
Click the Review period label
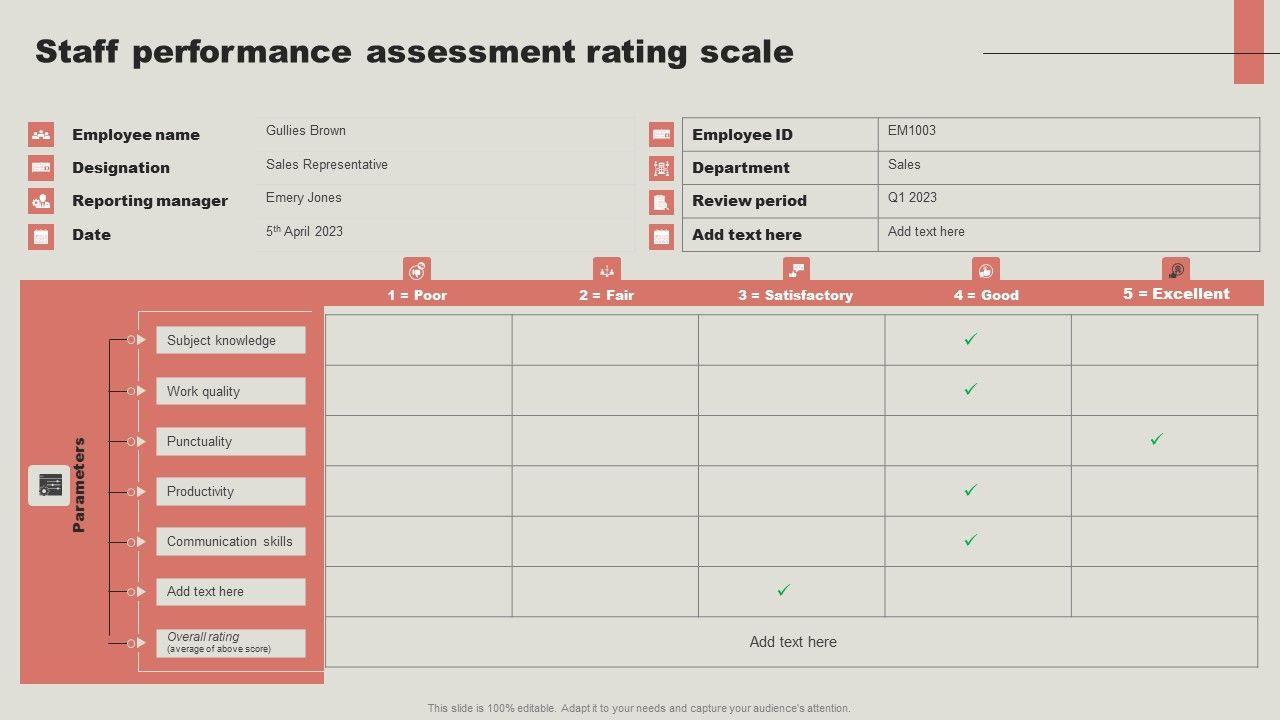point(749,201)
